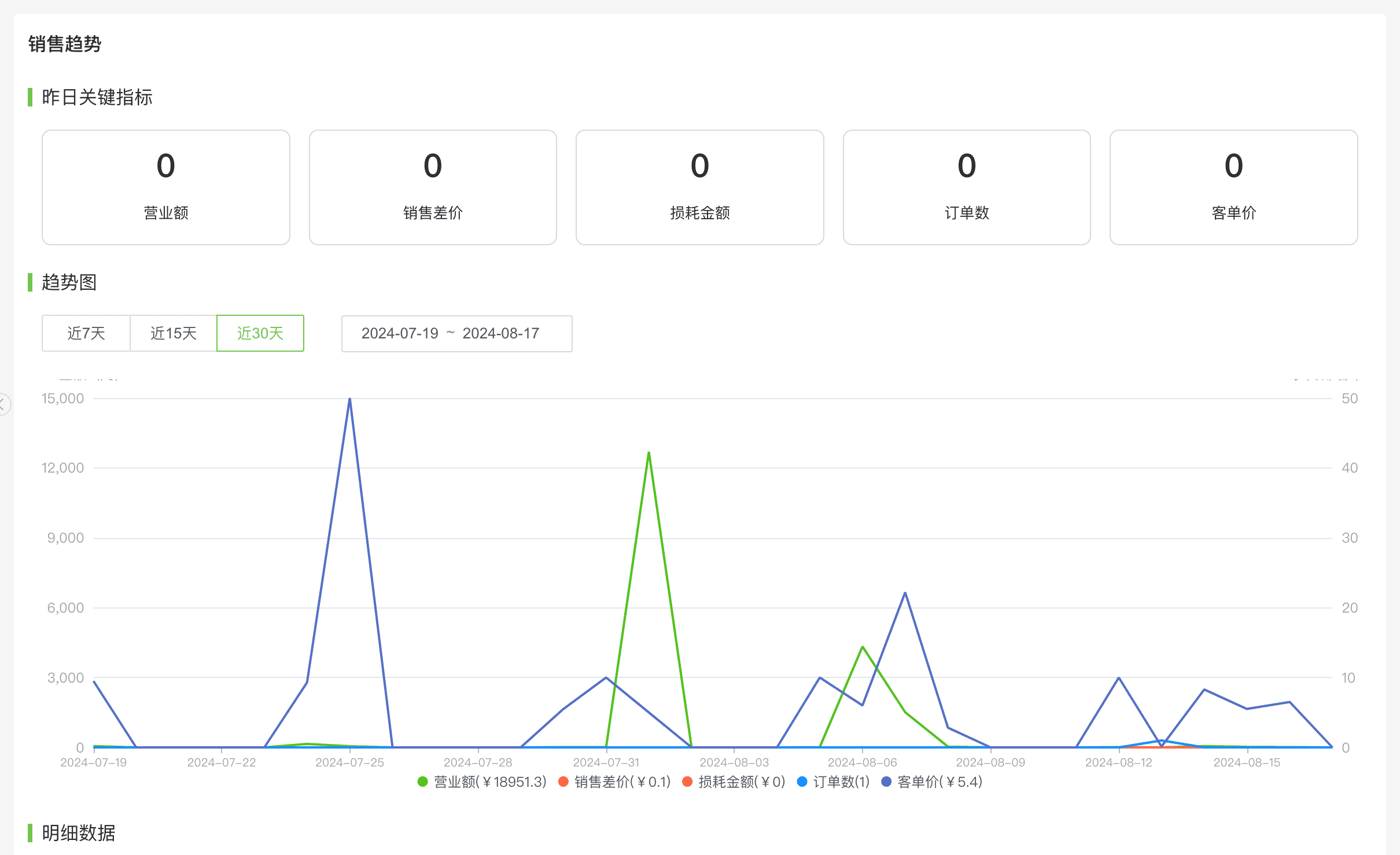This screenshot has height=855, width=1400.
Task: Expand collapsed sidebar with left-edge arrow
Action: pyautogui.click(x=3, y=404)
